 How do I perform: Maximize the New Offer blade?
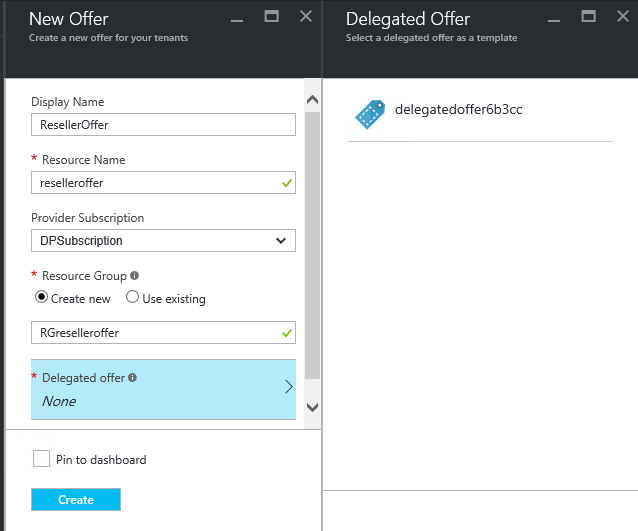[x=271, y=16]
